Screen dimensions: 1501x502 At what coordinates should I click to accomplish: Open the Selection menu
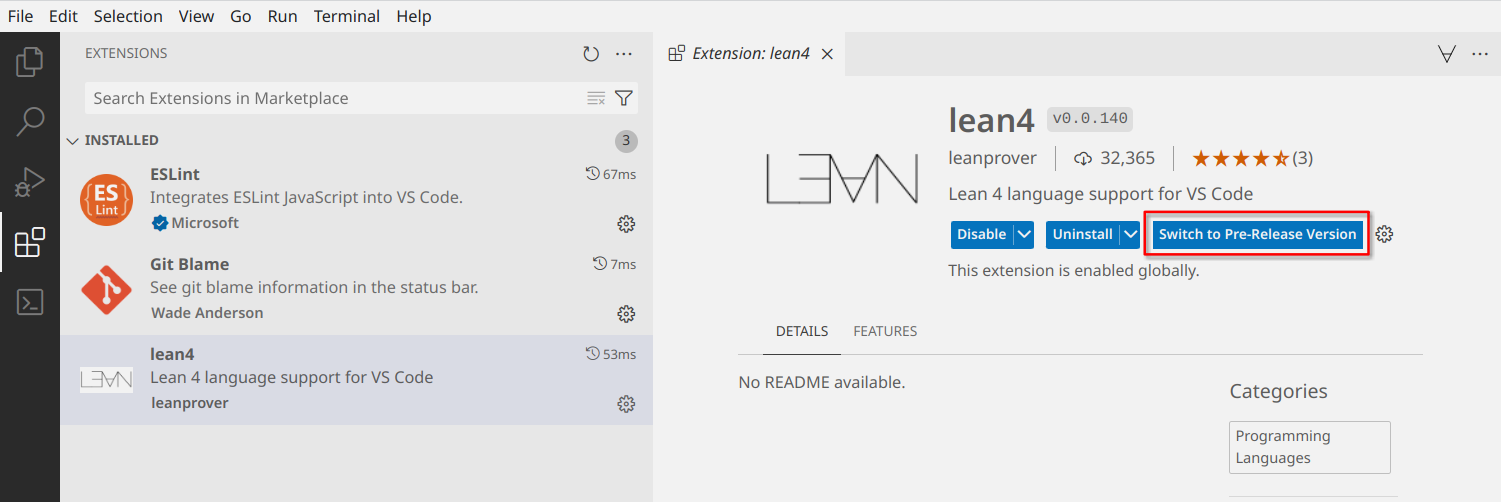128,16
